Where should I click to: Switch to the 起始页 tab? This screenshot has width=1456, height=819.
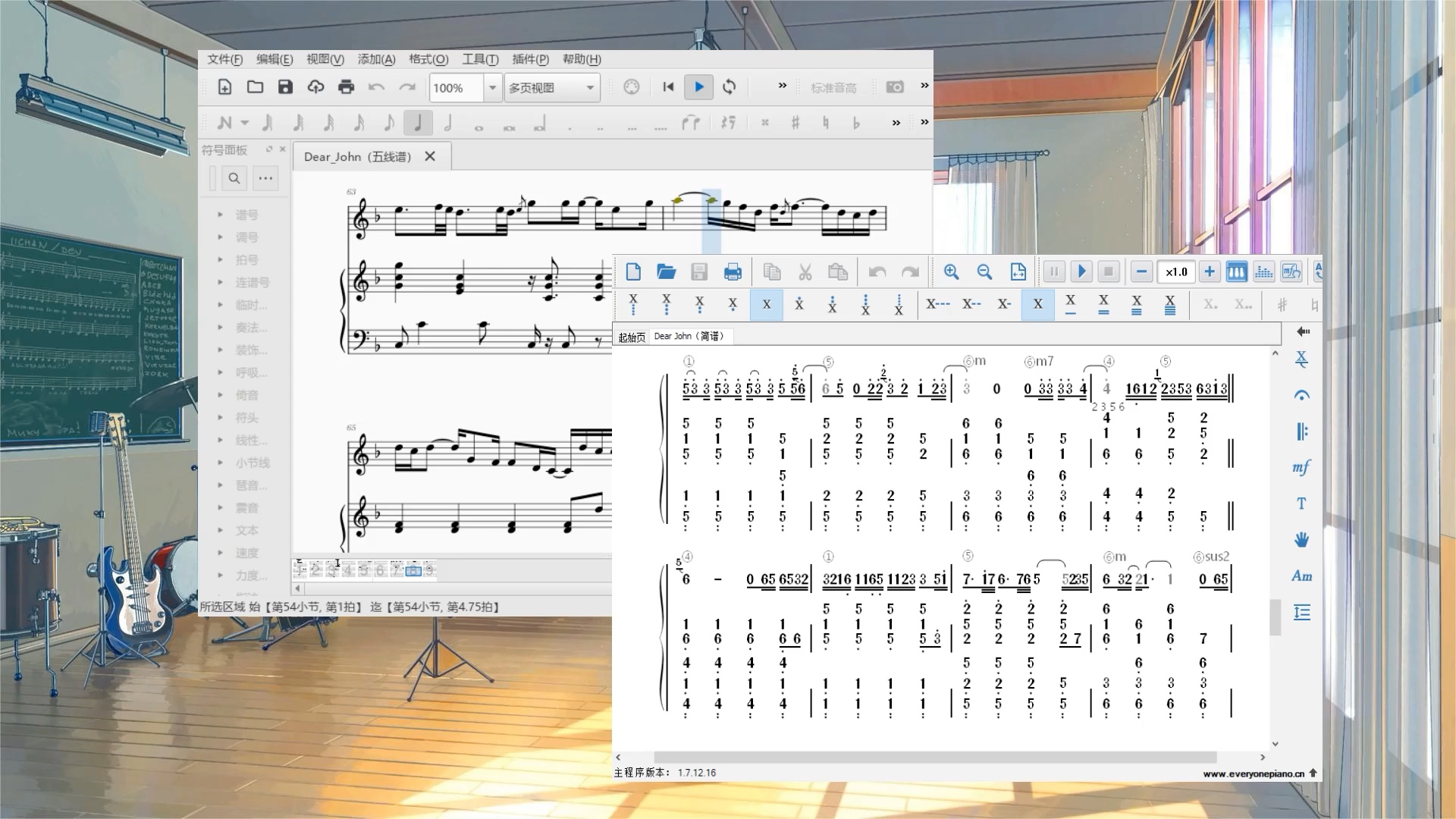[632, 337]
